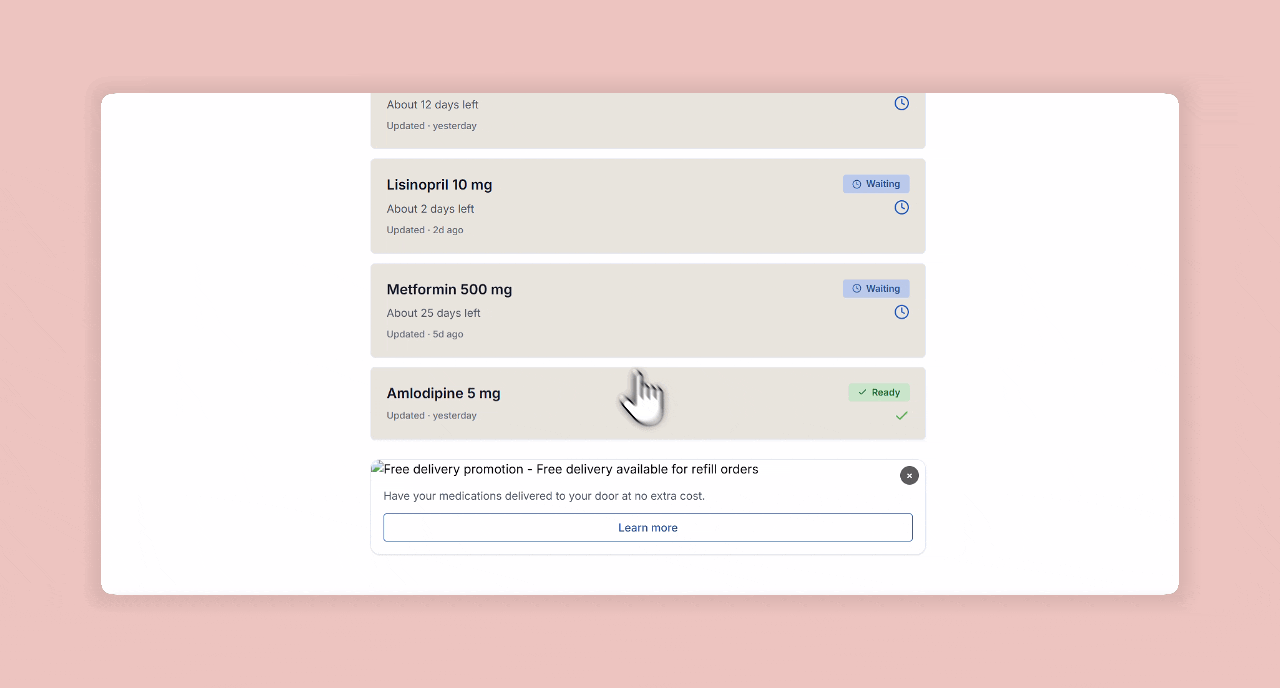Screen dimensions: 1280x688
Task: Click the clock icon inside the Lisinopril Waiting badge
Action: coord(855,183)
